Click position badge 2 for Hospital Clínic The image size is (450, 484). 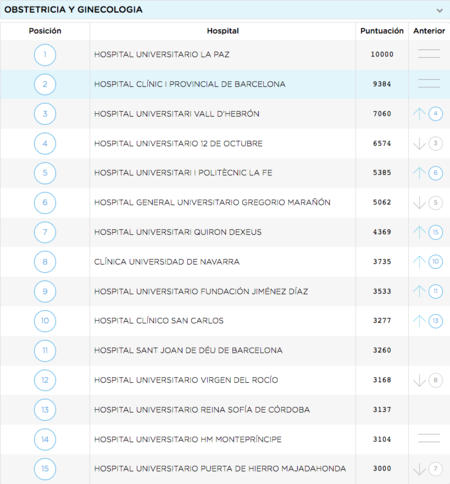point(45,84)
